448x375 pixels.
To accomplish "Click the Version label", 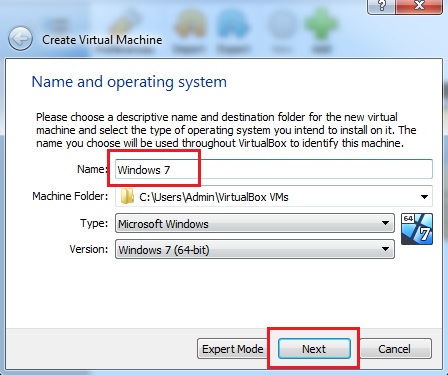I will [x=89, y=249].
